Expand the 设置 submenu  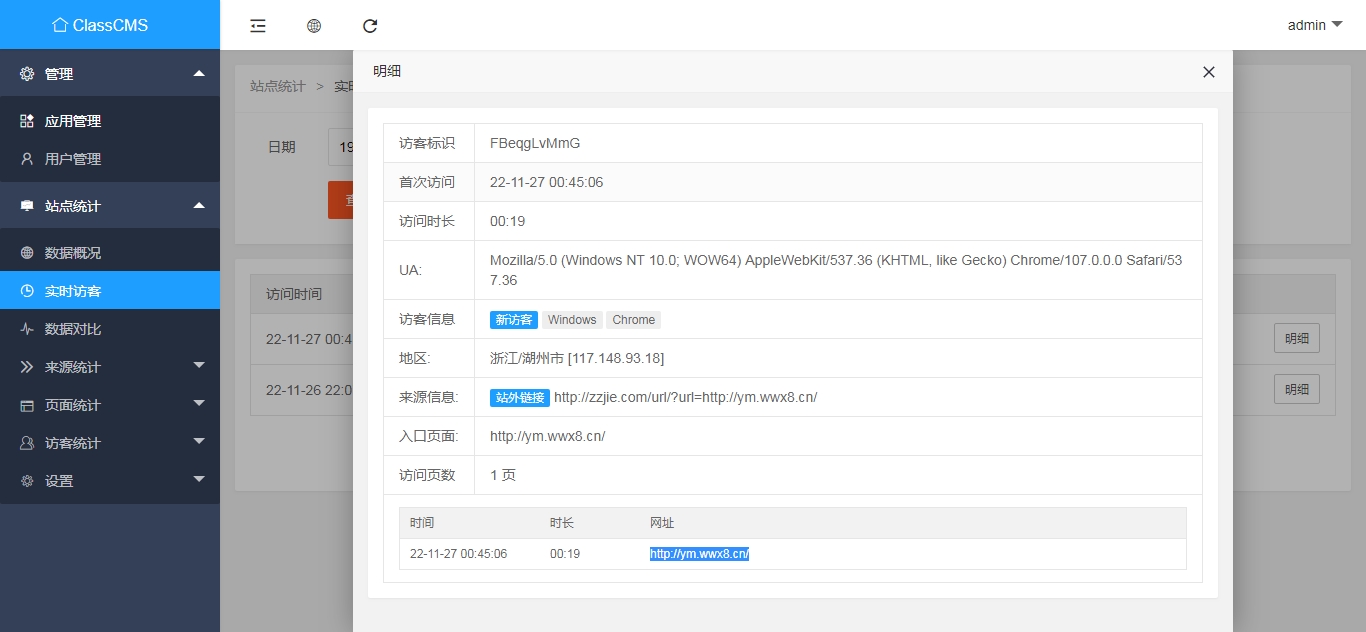(110, 481)
